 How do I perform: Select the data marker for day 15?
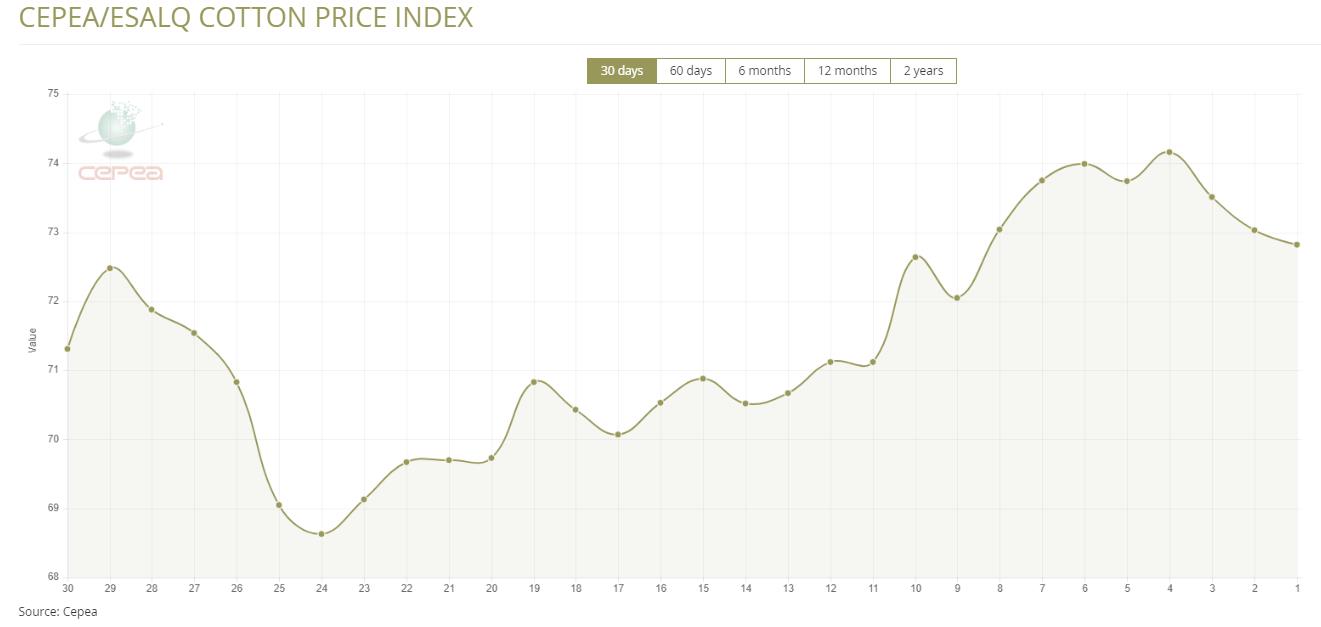pyautogui.click(x=703, y=379)
